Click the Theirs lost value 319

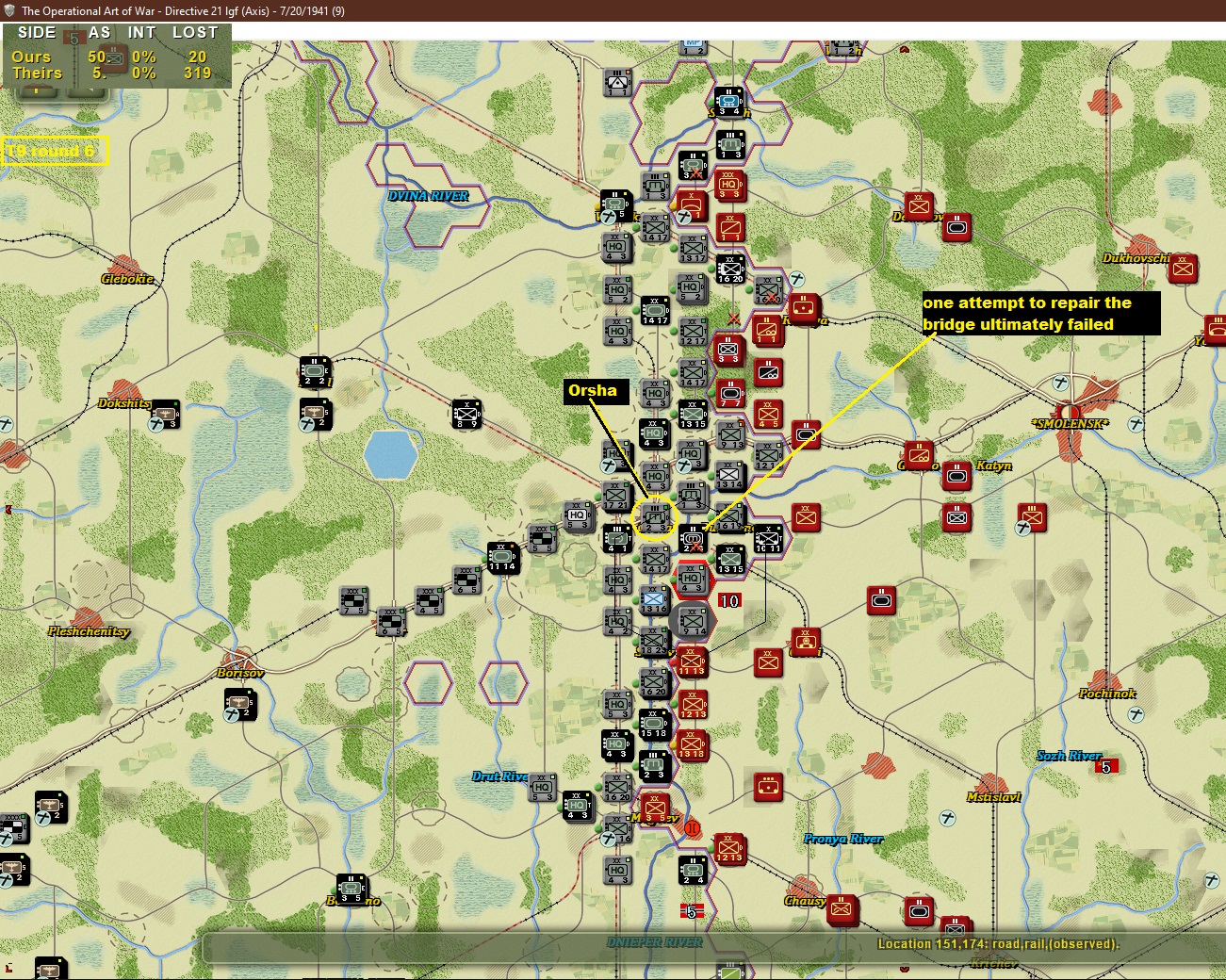pyautogui.click(x=198, y=73)
